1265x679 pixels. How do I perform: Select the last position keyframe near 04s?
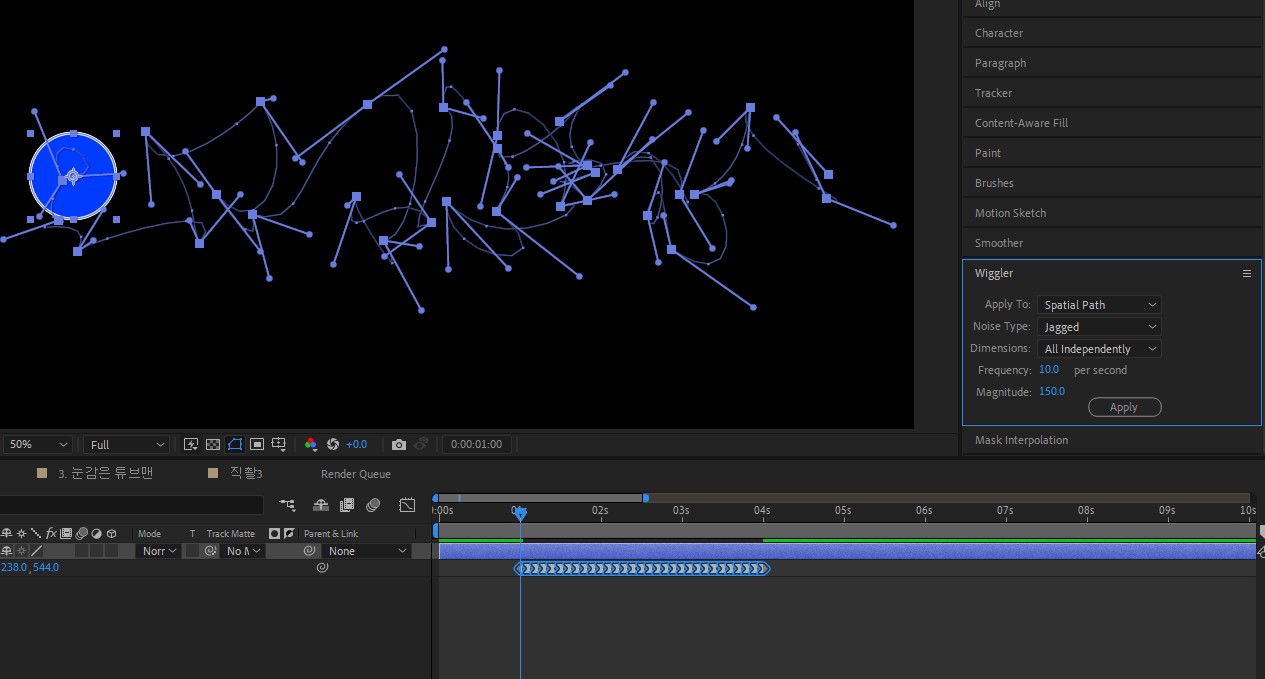pyautogui.click(x=764, y=569)
